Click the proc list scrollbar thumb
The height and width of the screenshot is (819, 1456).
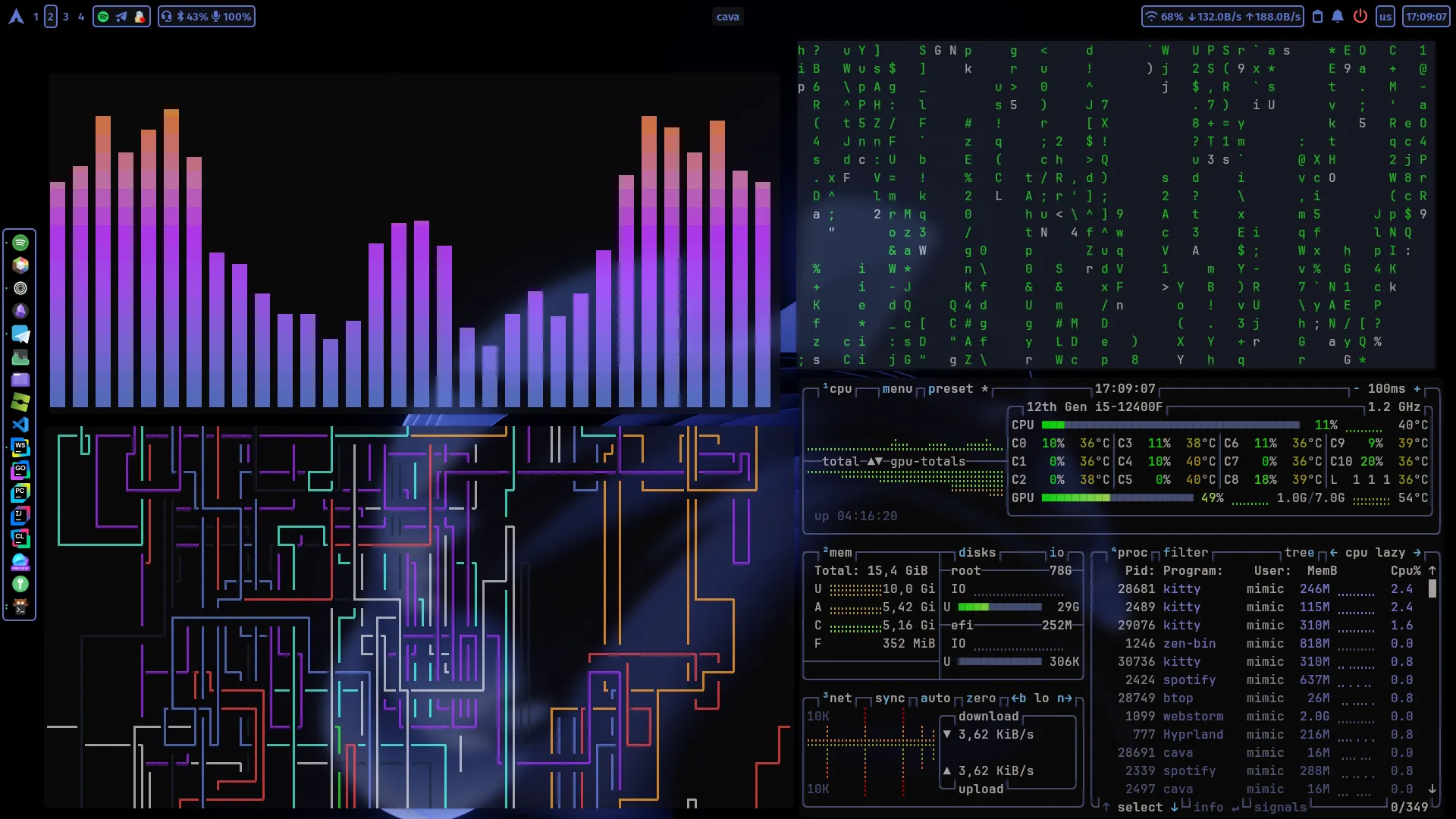point(1432,588)
